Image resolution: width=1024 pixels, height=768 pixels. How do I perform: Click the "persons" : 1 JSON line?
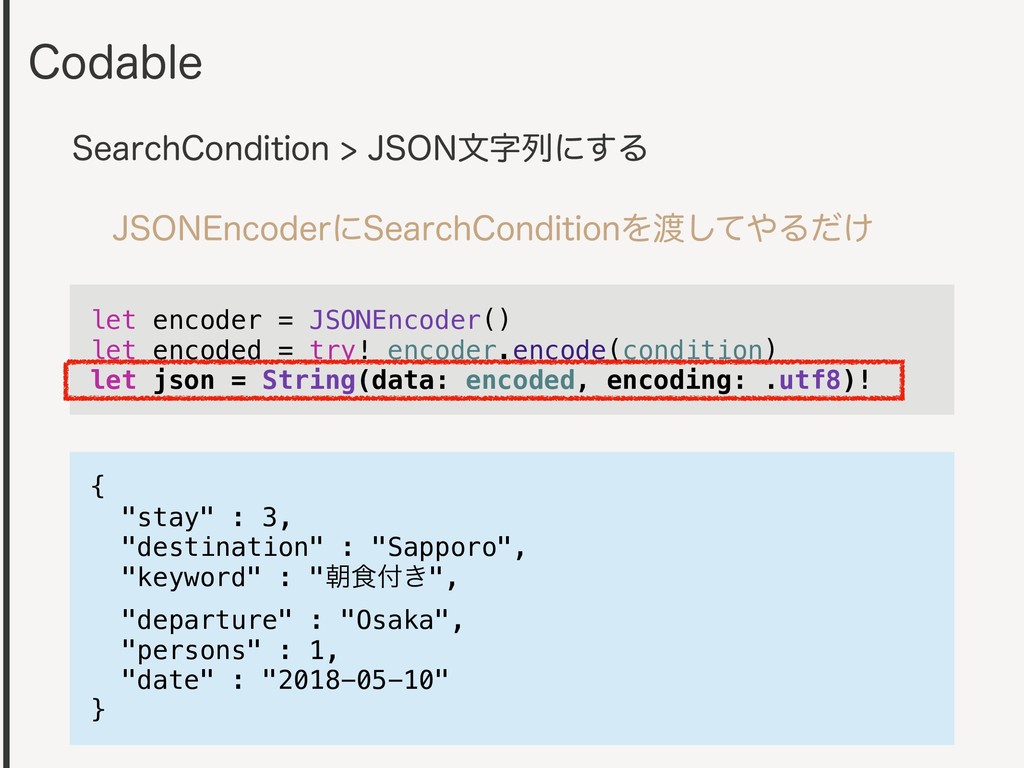point(229,650)
